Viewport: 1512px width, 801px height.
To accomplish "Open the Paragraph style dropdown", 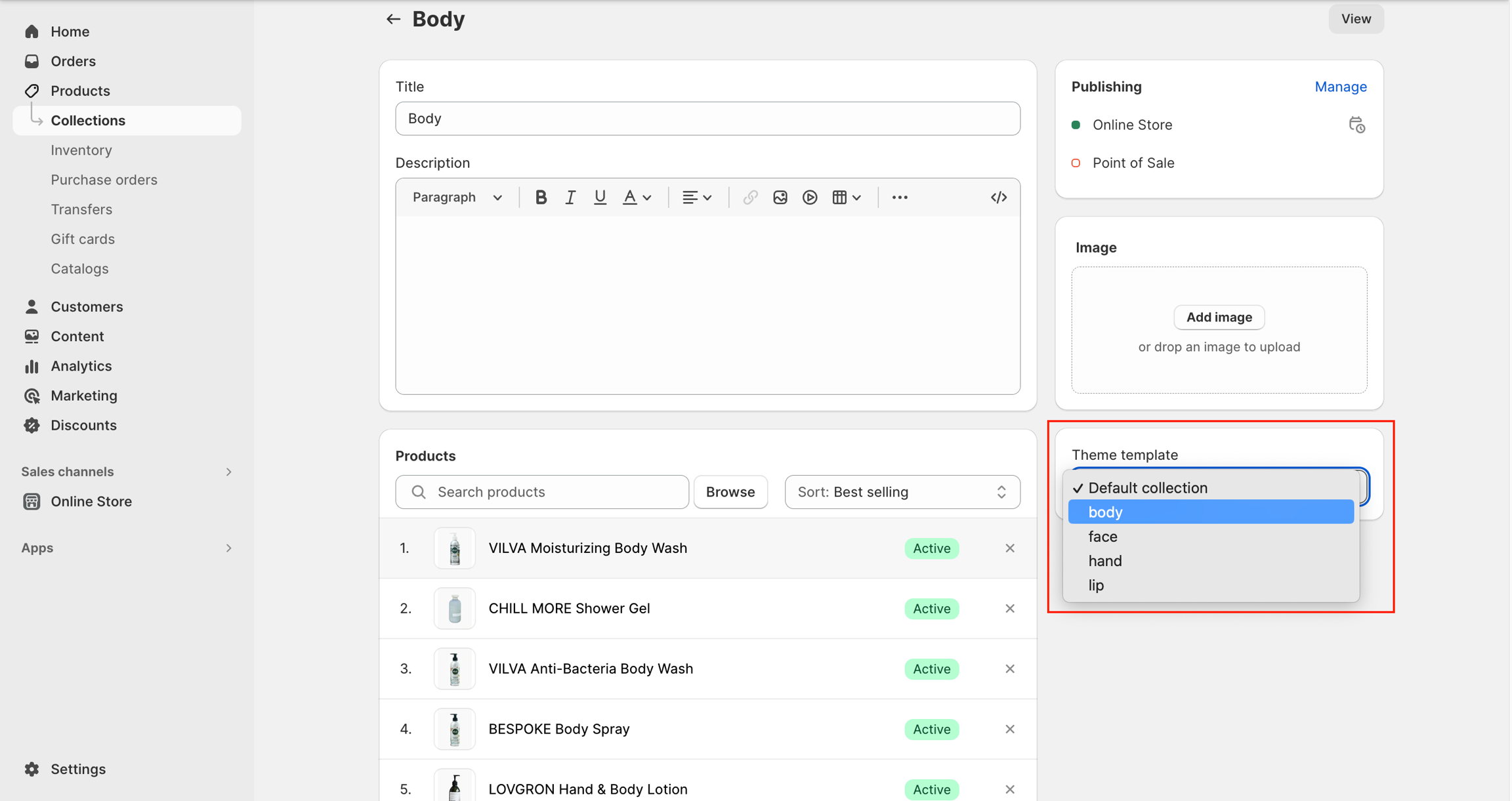I will (x=457, y=197).
